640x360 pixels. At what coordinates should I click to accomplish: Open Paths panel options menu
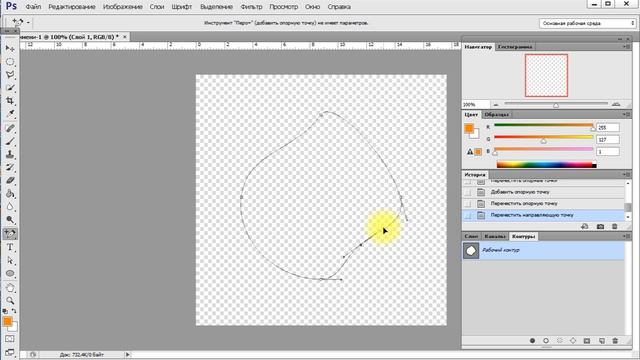[x=626, y=236]
